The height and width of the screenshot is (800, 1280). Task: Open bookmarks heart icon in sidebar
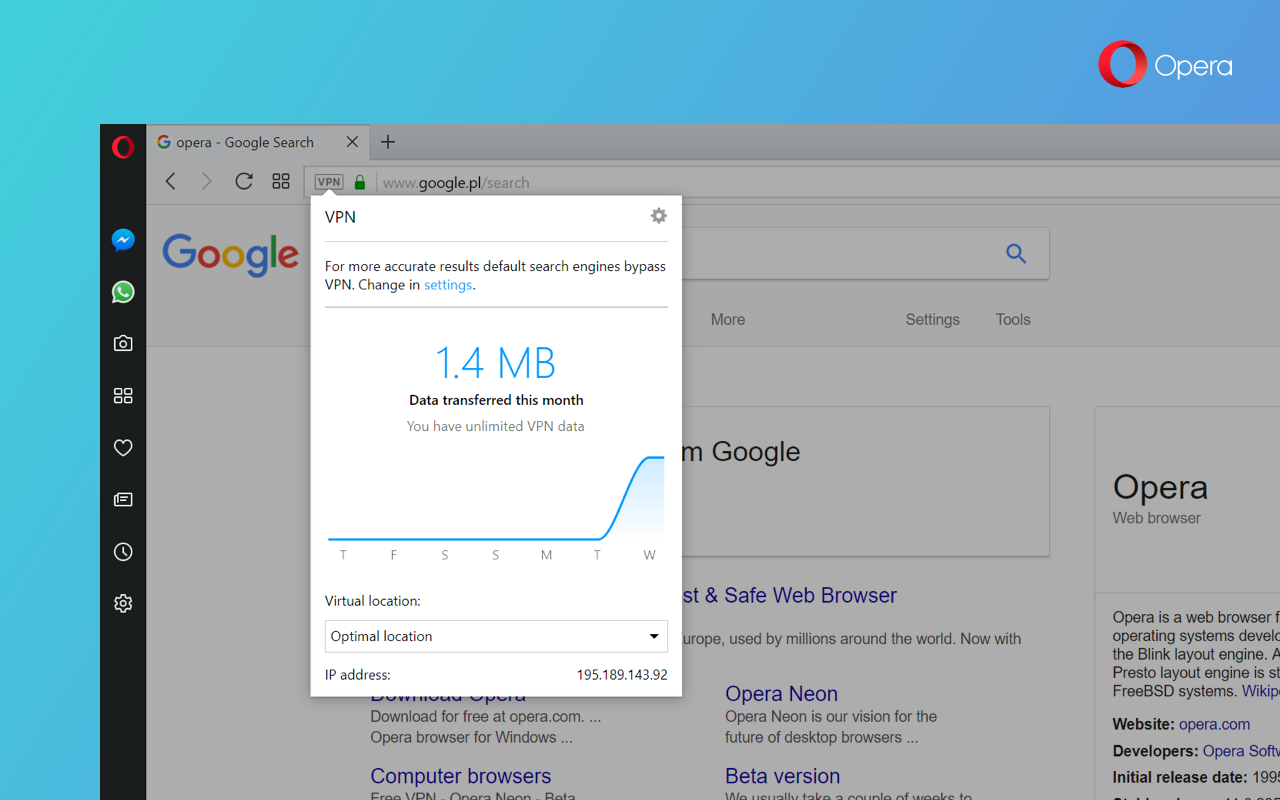coord(123,448)
